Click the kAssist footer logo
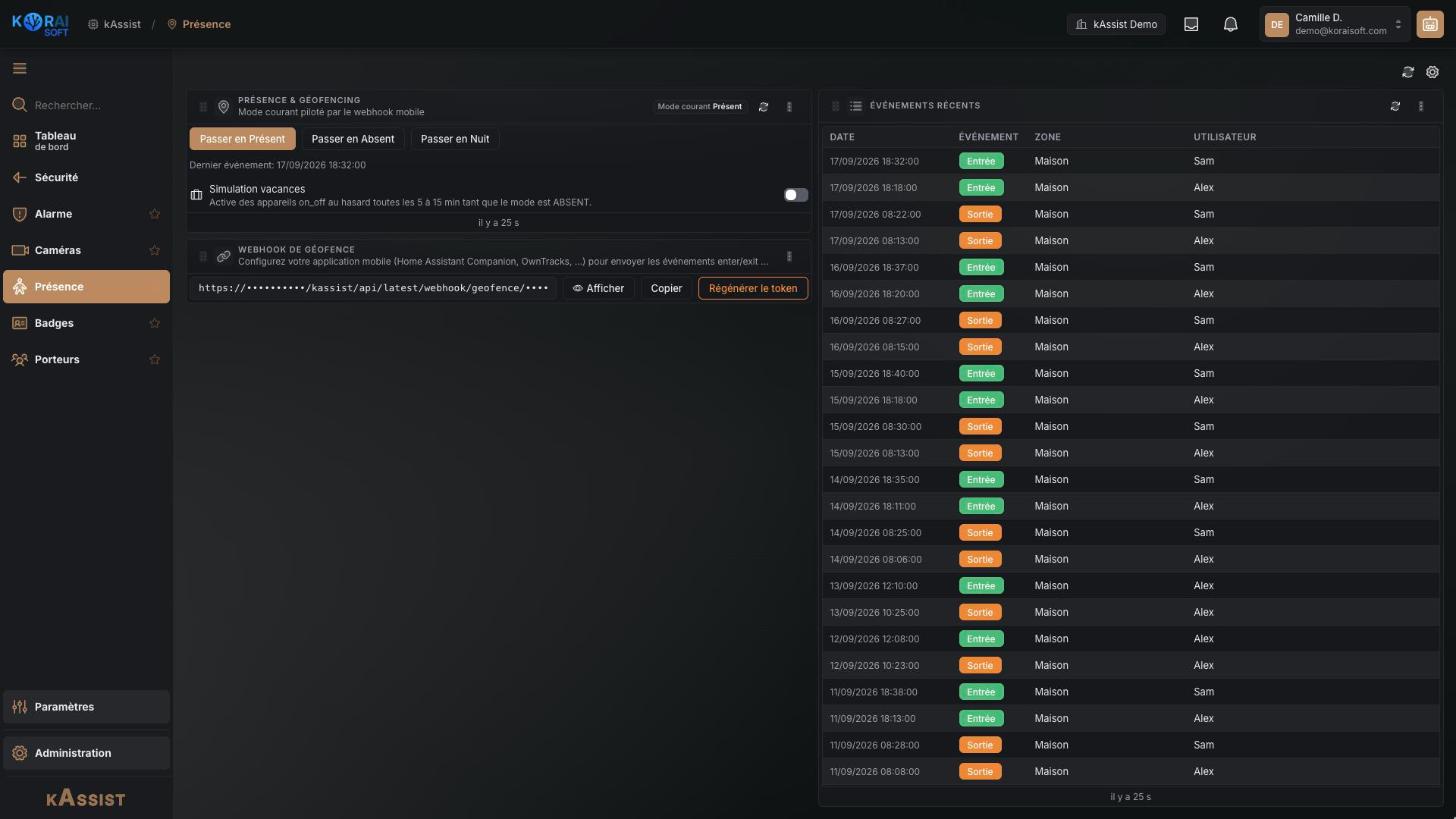This screenshot has width=1456, height=819. coord(86,798)
